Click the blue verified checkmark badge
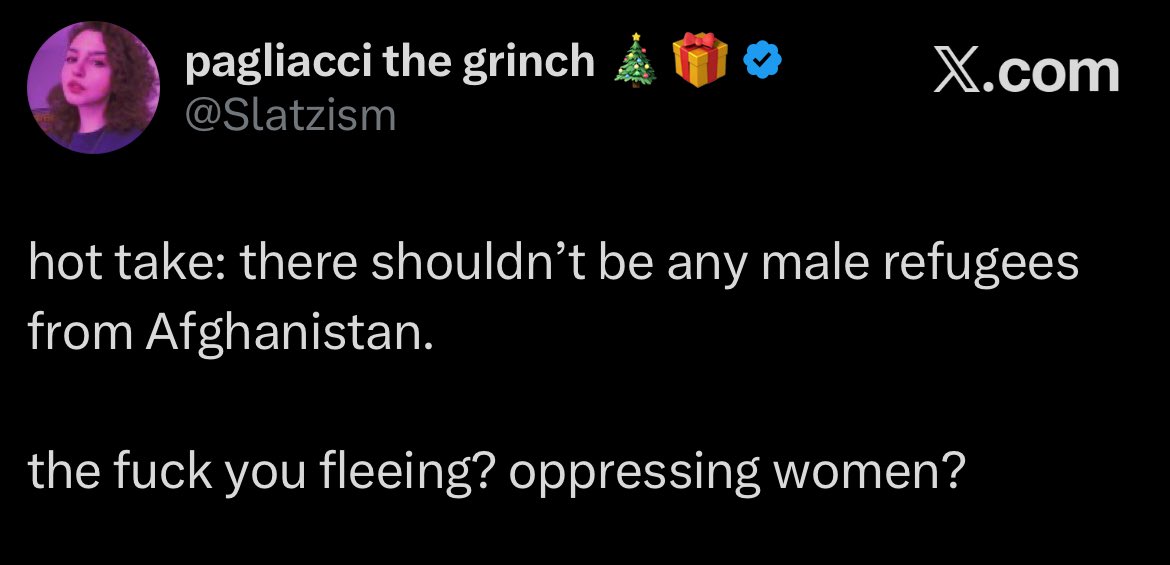This screenshot has height=565, width=1170. [765, 63]
